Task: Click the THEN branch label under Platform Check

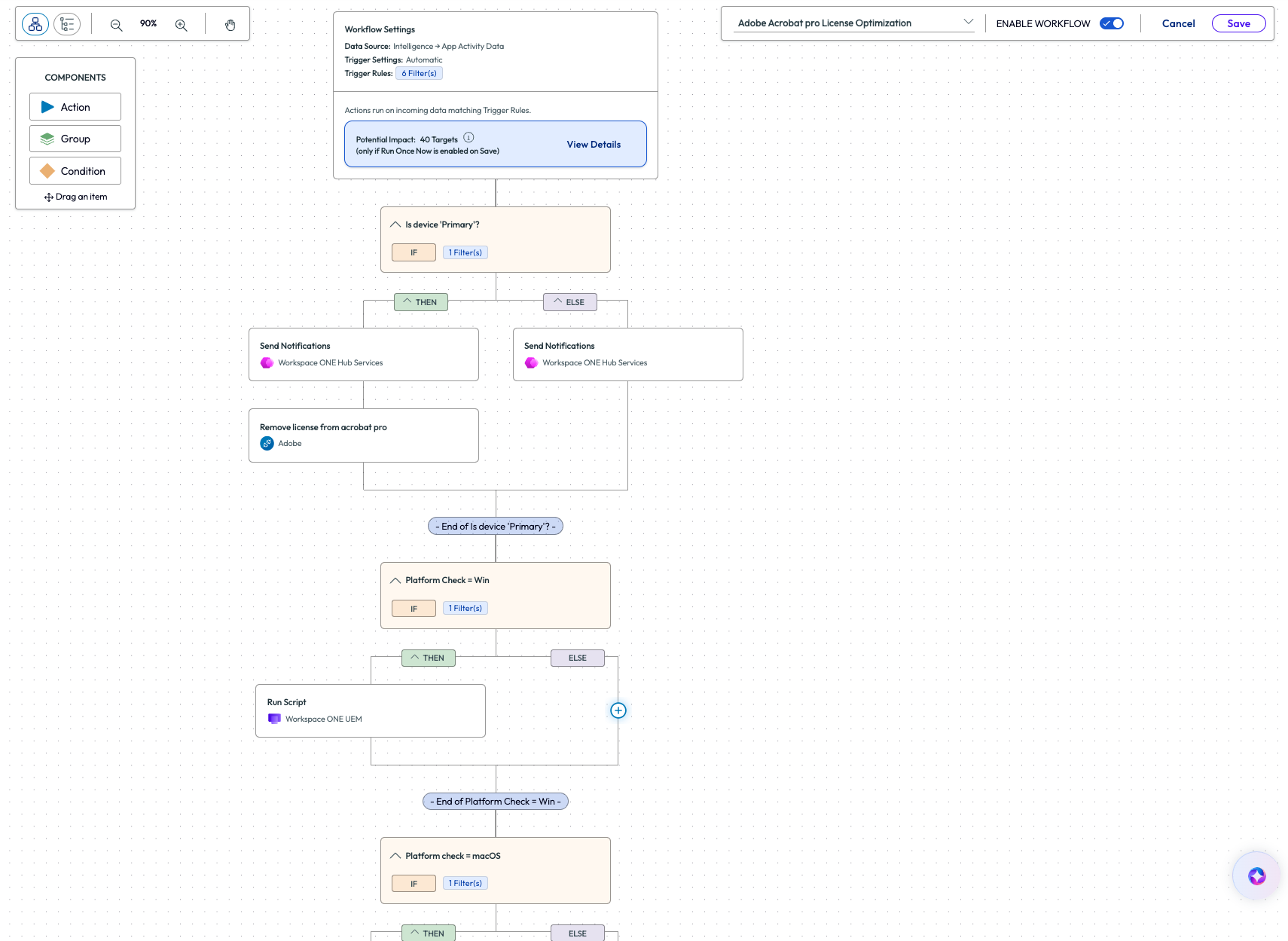Action: (429, 658)
